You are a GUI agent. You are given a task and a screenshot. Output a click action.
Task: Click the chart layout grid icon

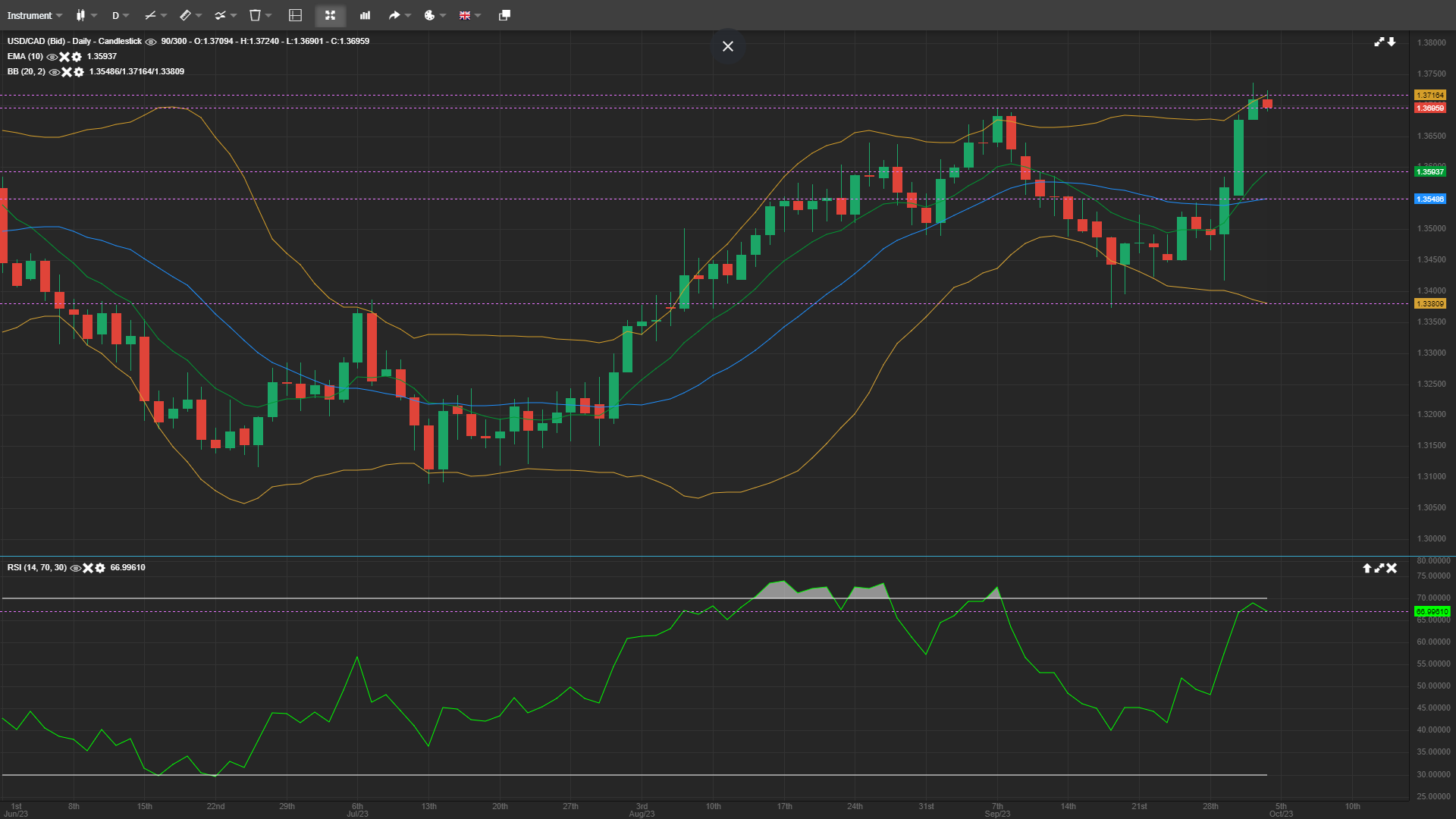tap(296, 15)
